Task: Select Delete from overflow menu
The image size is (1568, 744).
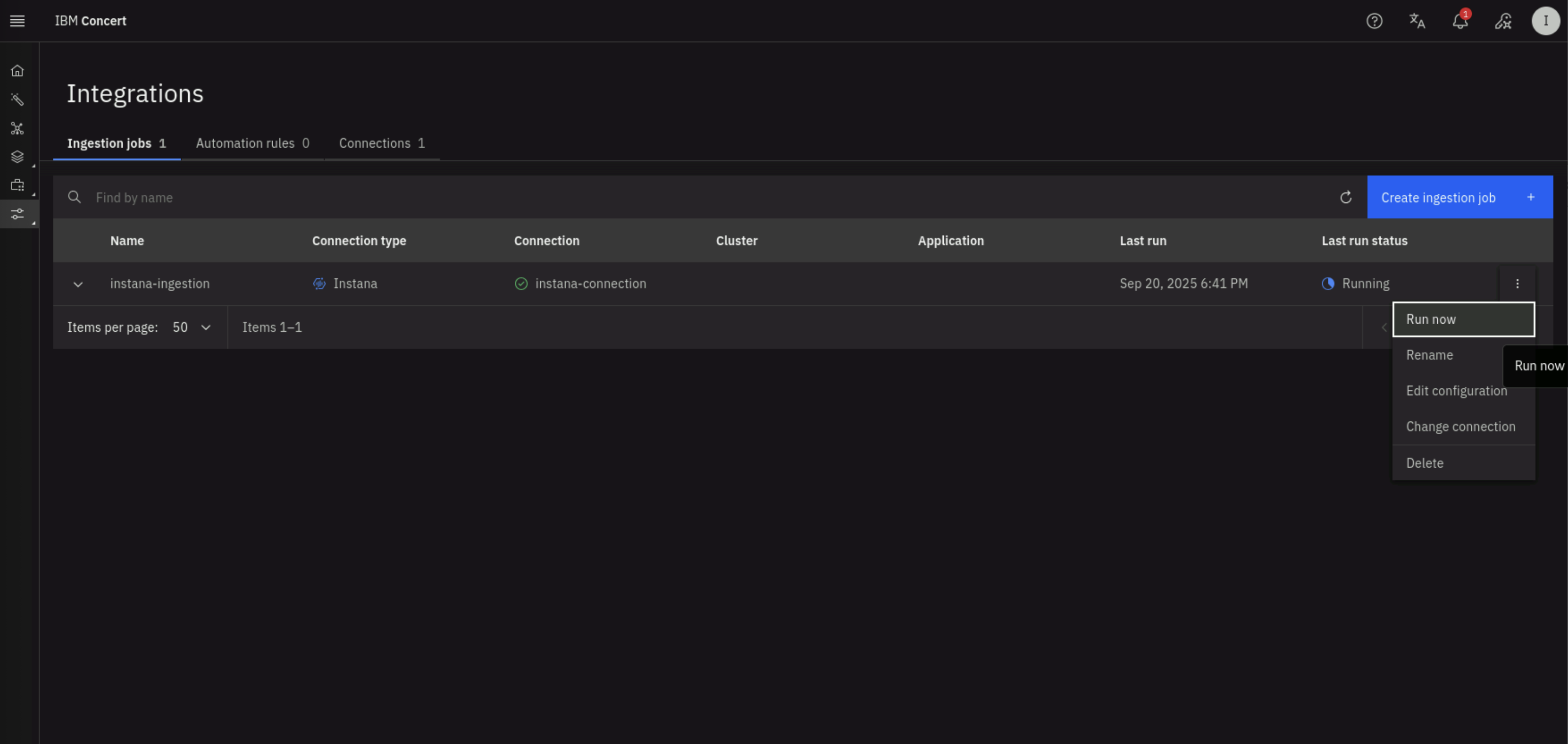Action: pos(1425,463)
